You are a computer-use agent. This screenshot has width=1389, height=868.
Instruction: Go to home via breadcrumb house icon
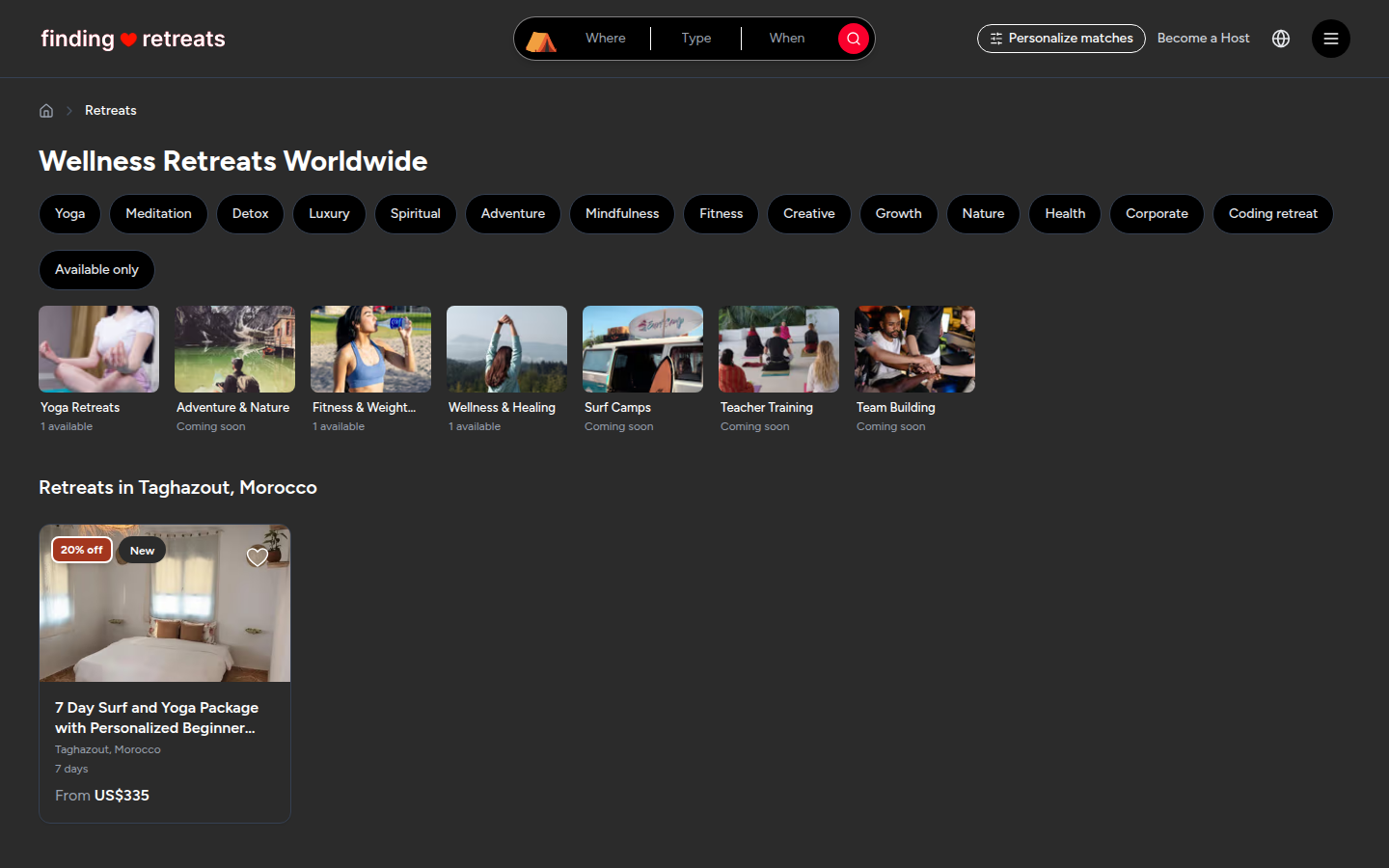(46, 110)
